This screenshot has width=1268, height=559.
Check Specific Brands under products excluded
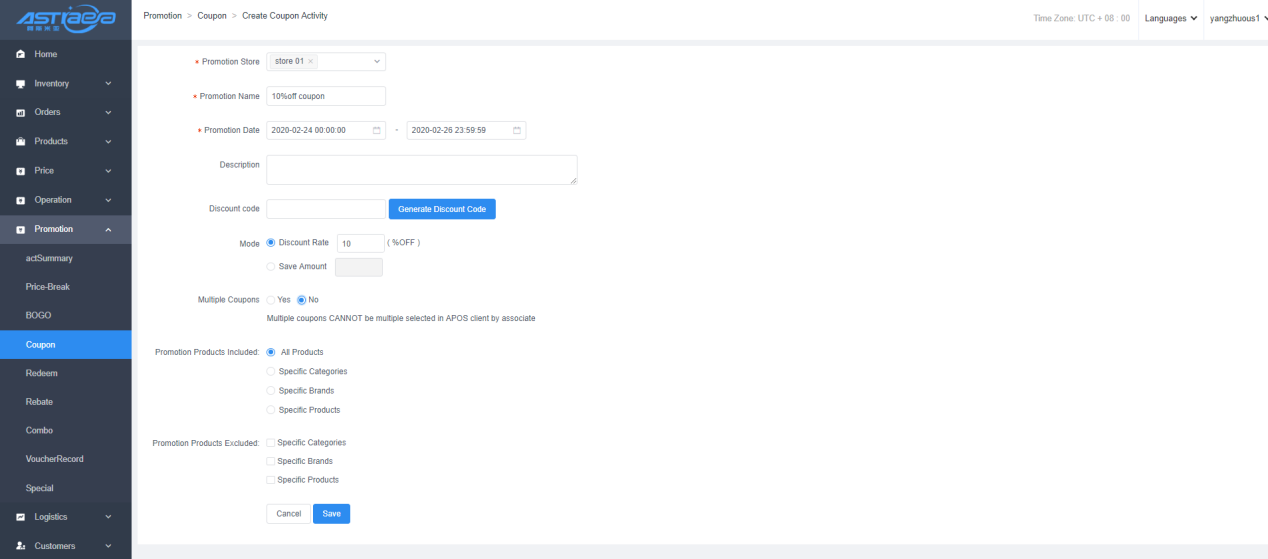270,461
